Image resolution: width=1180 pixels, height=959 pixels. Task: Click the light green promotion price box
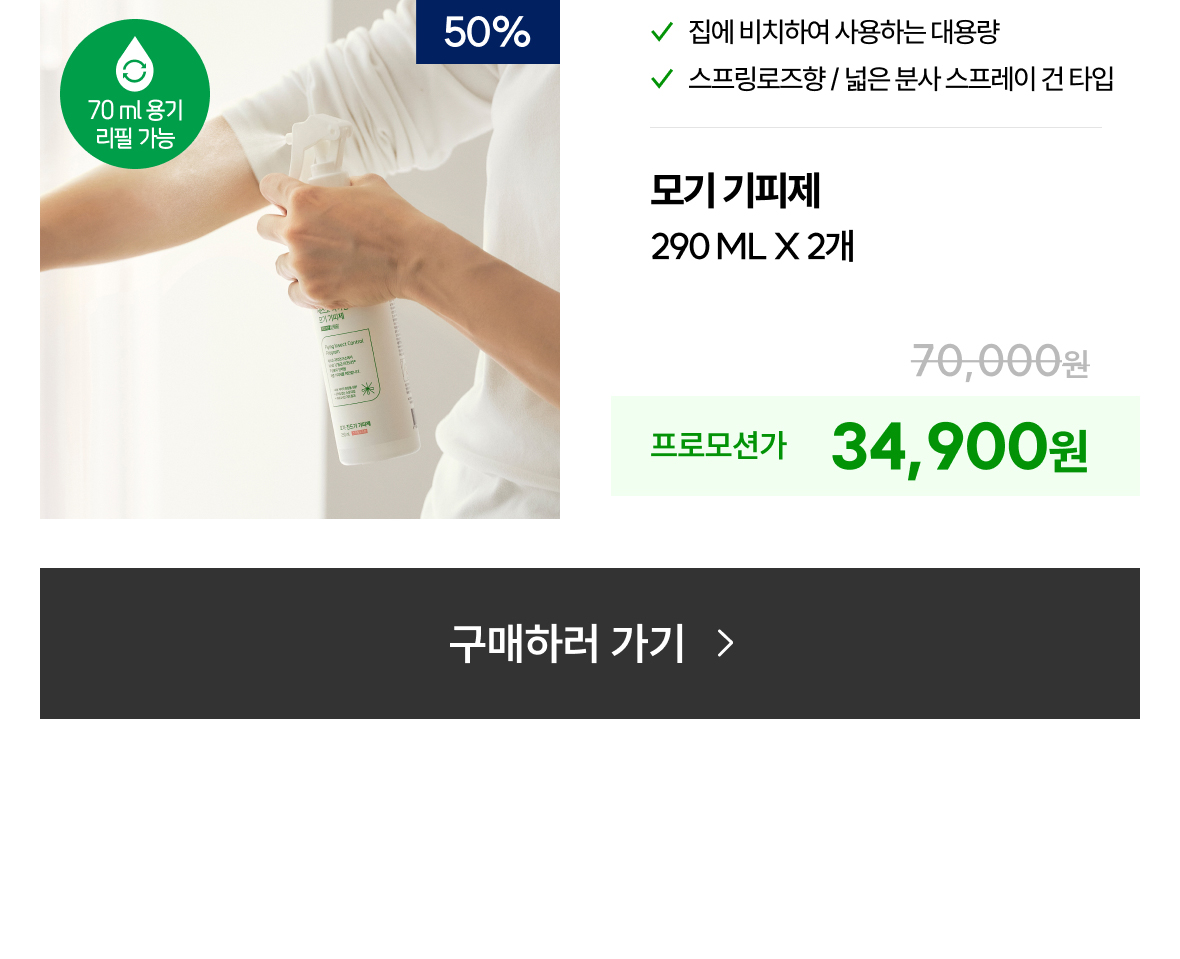click(x=875, y=446)
